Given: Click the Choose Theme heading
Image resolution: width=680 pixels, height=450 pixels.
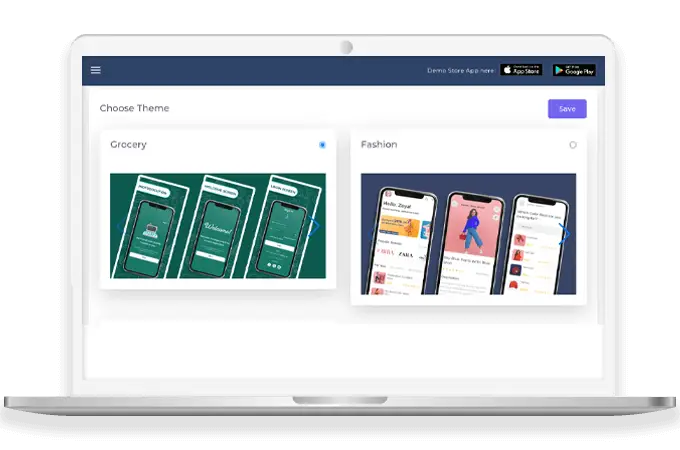Looking at the screenshot, I should [x=134, y=108].
